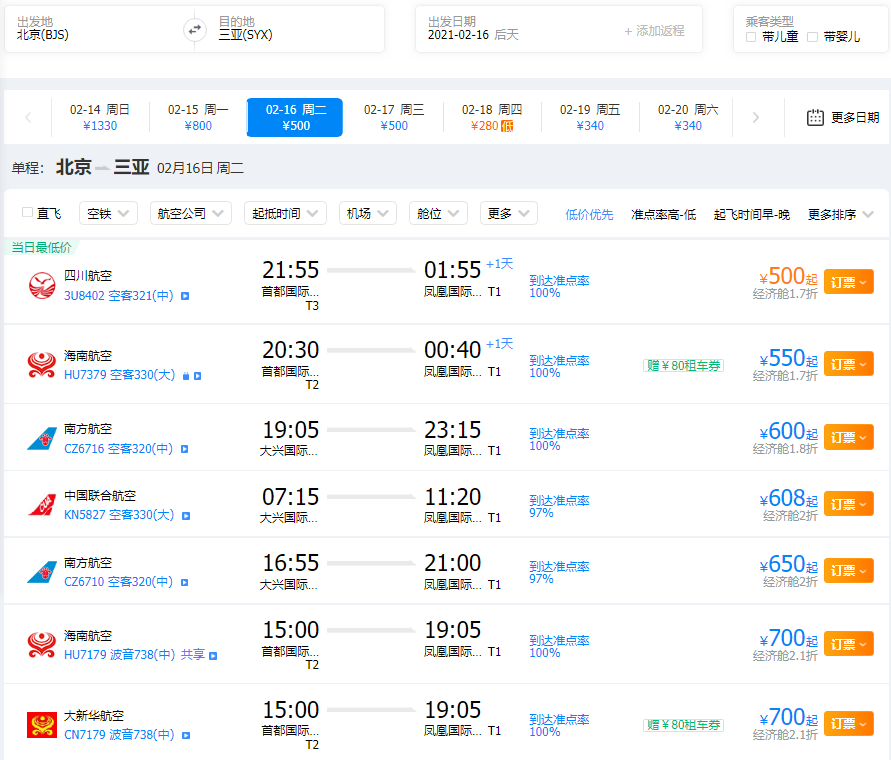Switch to the 02-14 周日 date tab
Screen dimensions: 891x760
[x=99, y=117]
